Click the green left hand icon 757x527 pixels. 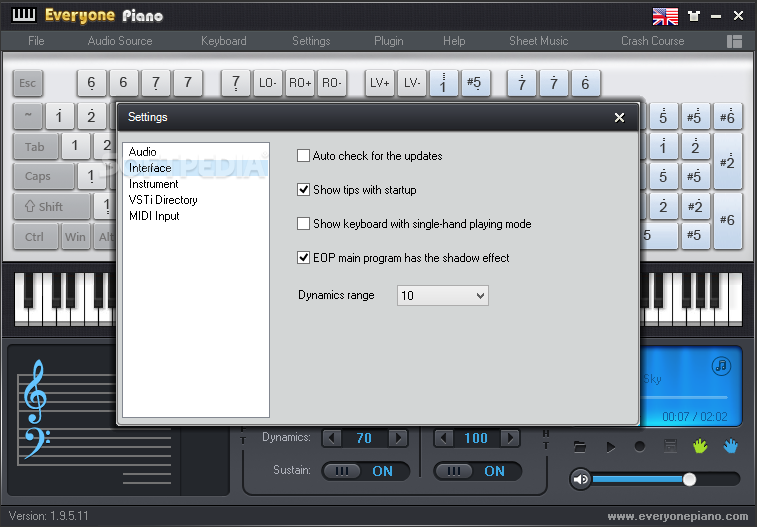pyautogui.click(x=700, y=446)
